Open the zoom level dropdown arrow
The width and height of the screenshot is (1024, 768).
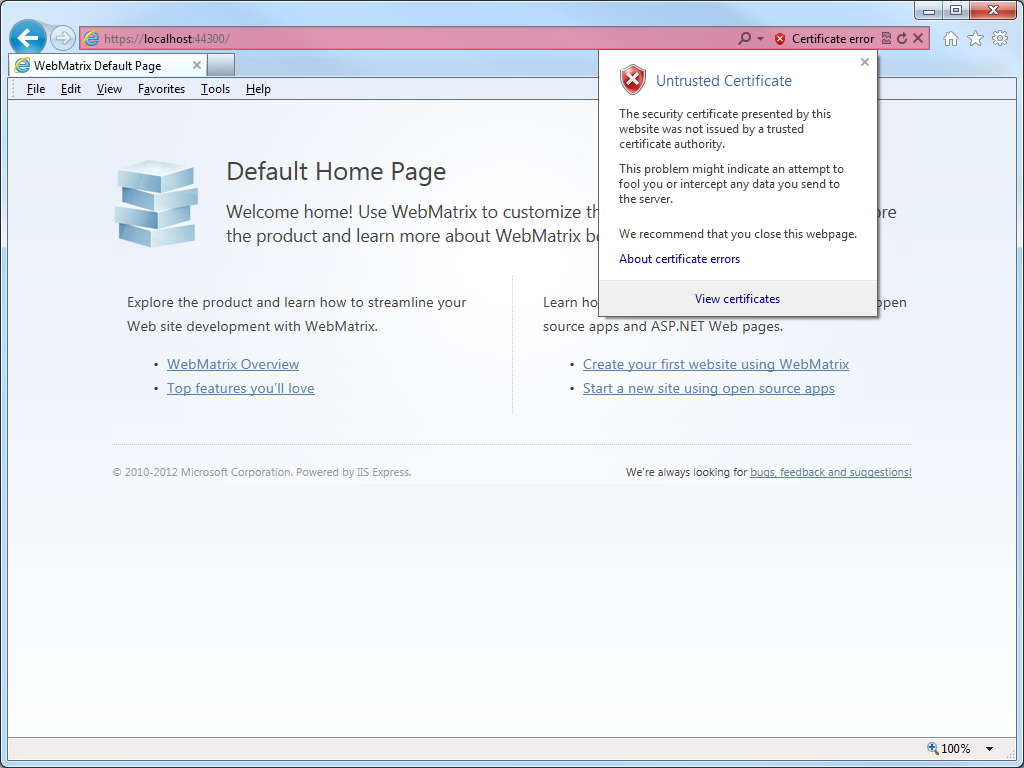(989, 749)
